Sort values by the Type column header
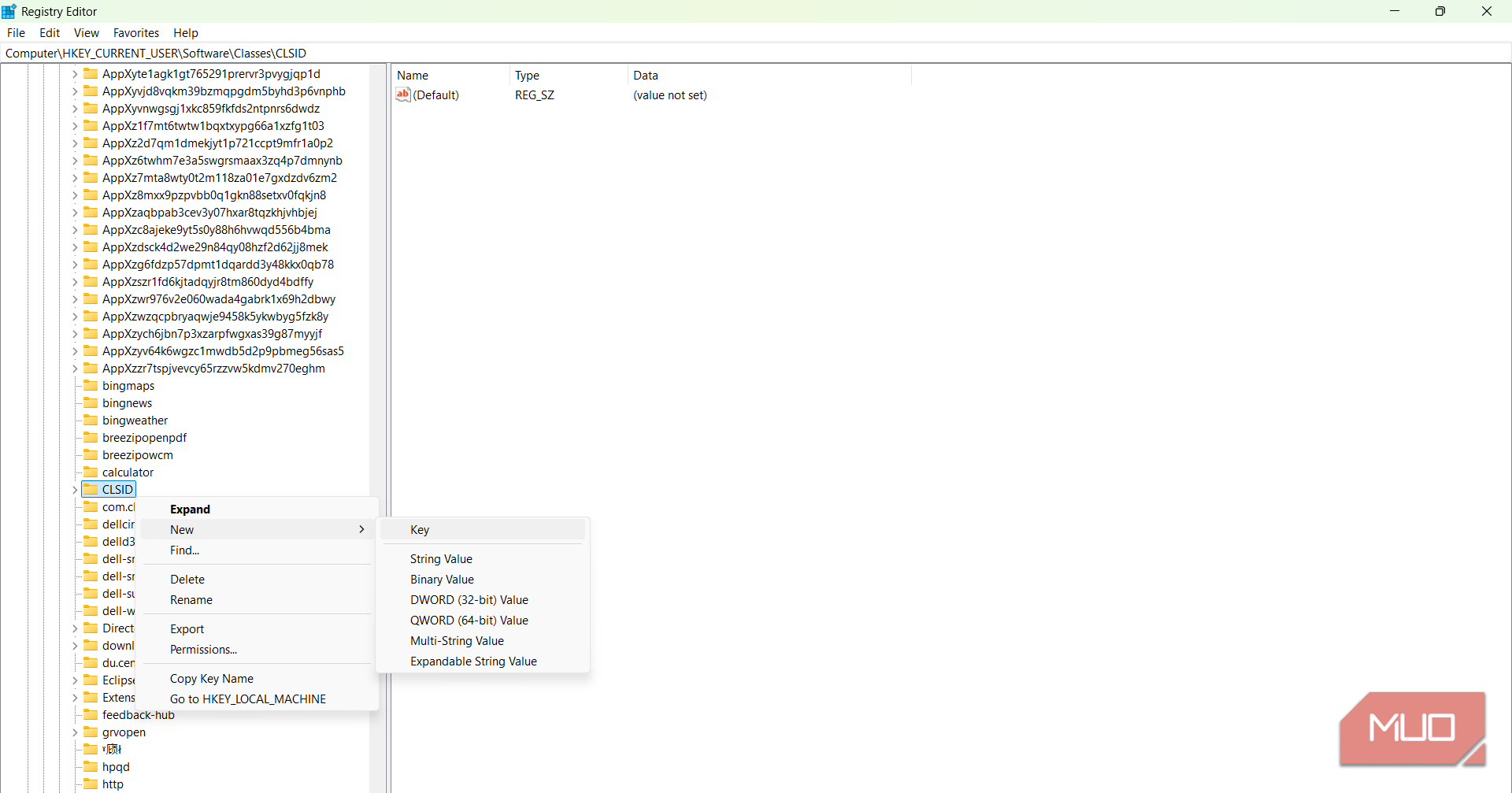 click(x=569, y=76)
